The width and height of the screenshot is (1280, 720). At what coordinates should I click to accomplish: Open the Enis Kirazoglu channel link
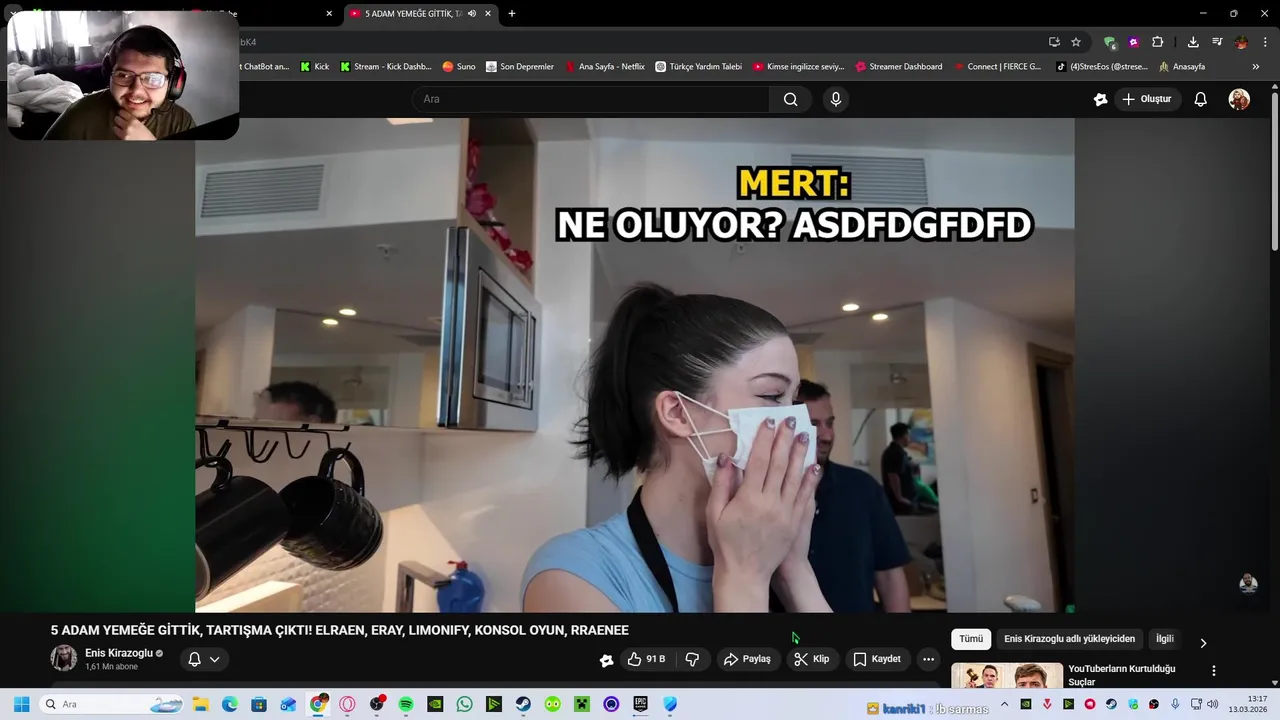point(118,653)
